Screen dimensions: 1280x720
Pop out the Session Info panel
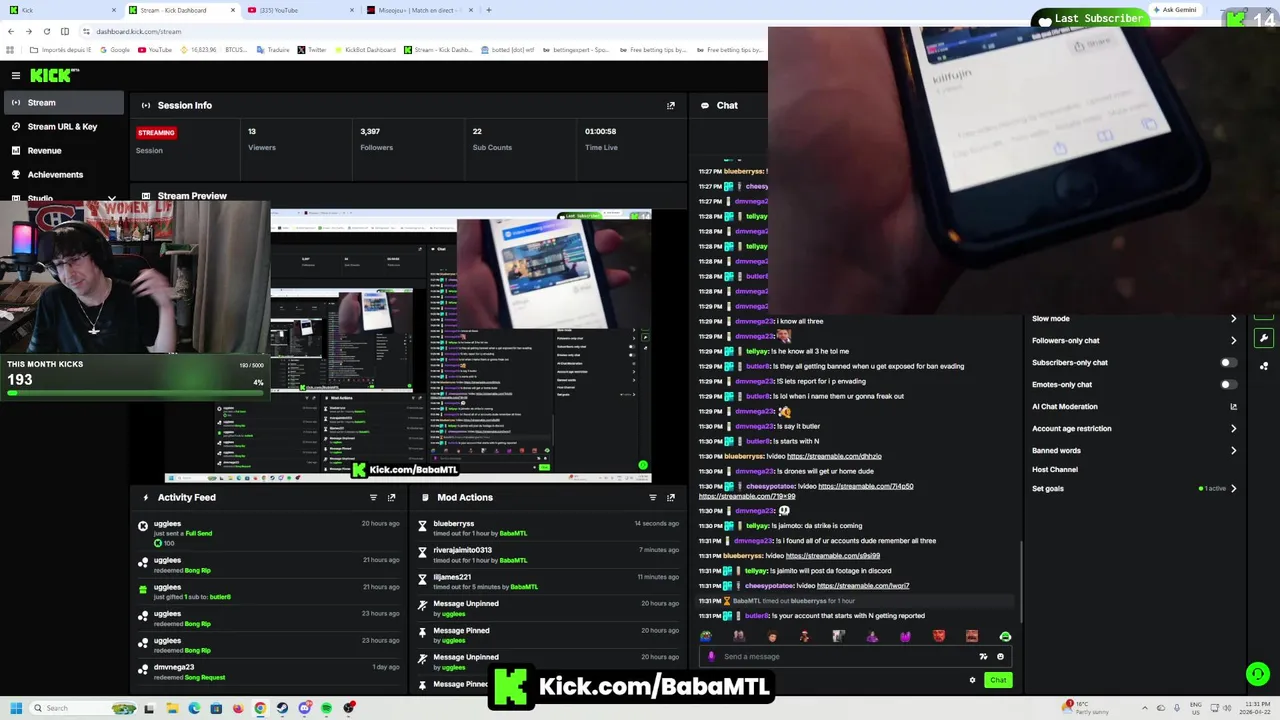point(671,105)
